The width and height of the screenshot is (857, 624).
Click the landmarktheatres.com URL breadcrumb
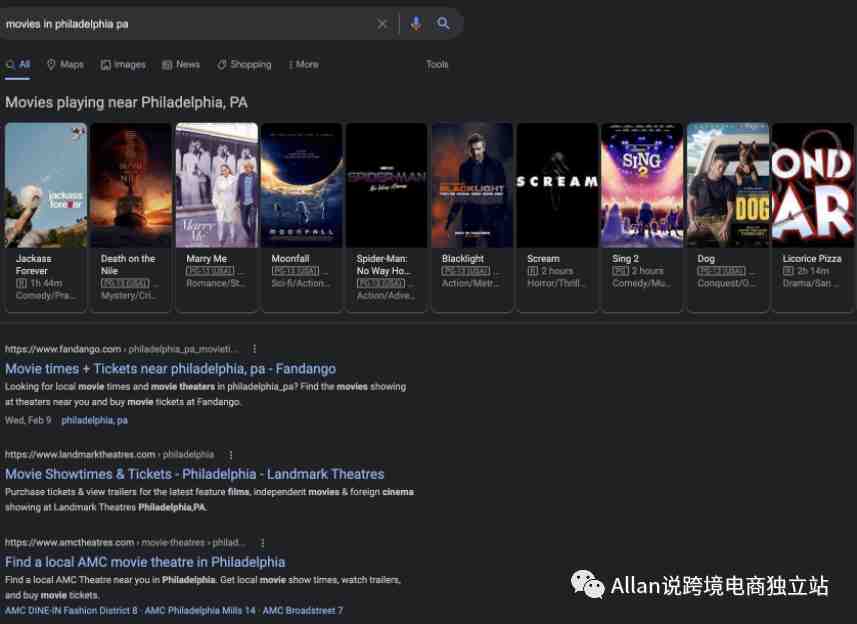click(x=109, y=455)
